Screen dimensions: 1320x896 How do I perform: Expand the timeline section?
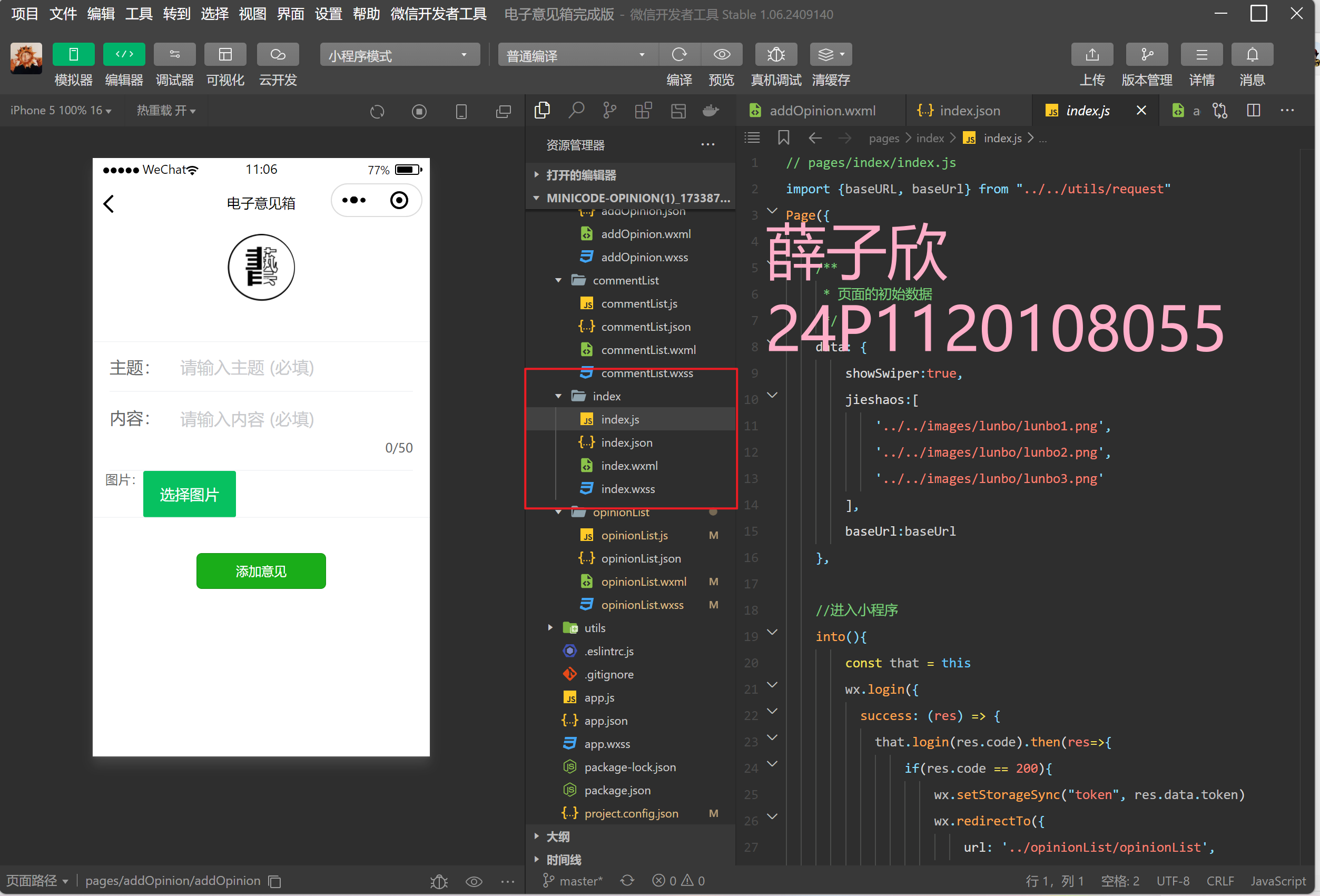(631, 860)
